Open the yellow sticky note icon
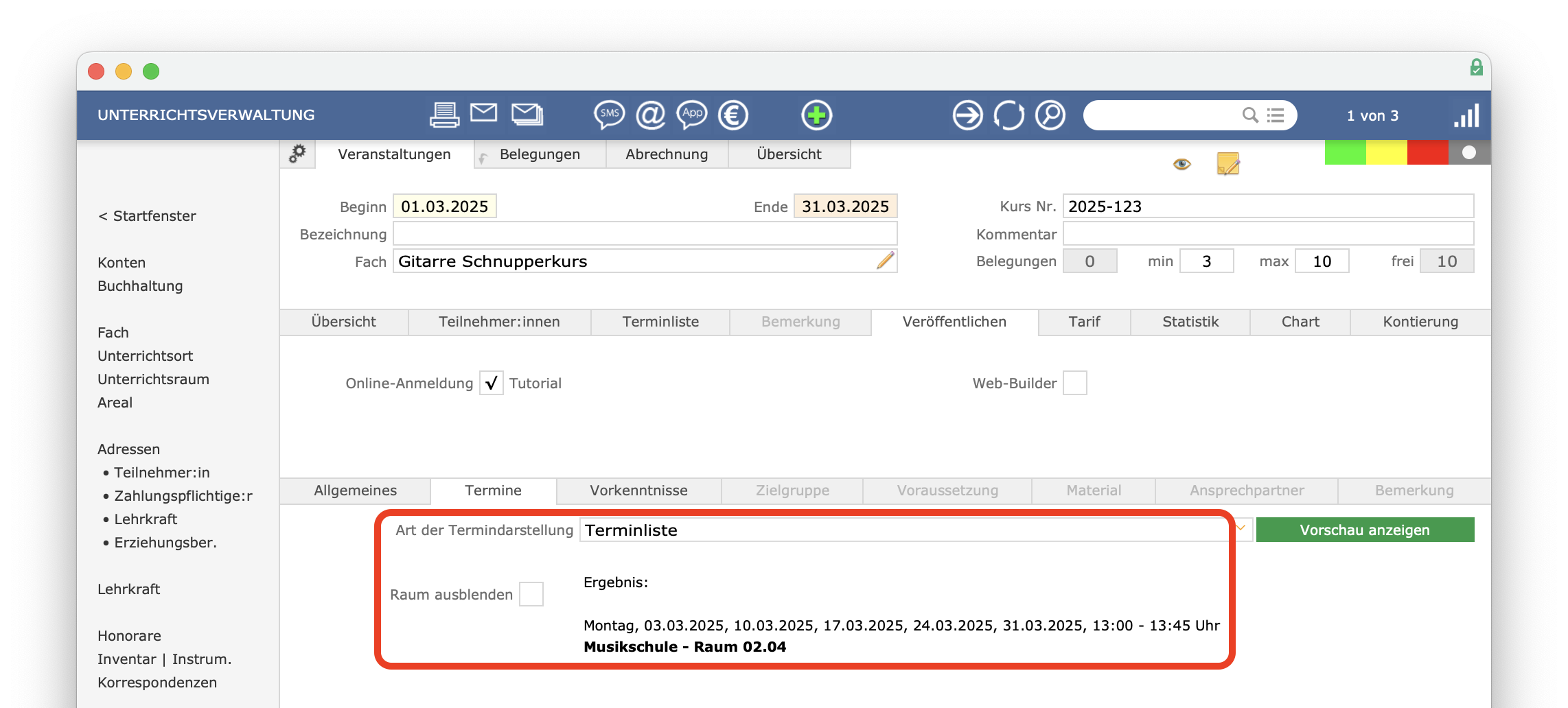The height and width of the screenshot is (708, 1568). [x=1228, y=164]
